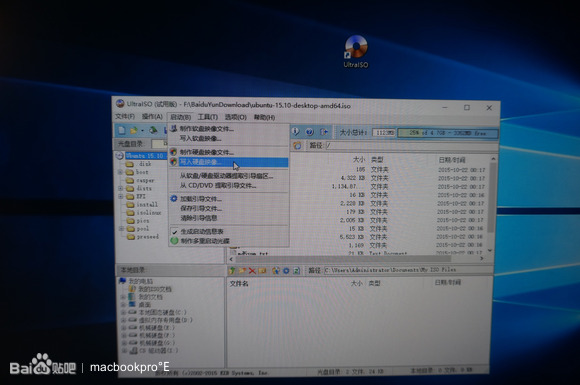The height and width of the screenshot is (385, 580).
Task: Open the 文件(F) menu
Action: pyautogui.click(x=125, y=116)
